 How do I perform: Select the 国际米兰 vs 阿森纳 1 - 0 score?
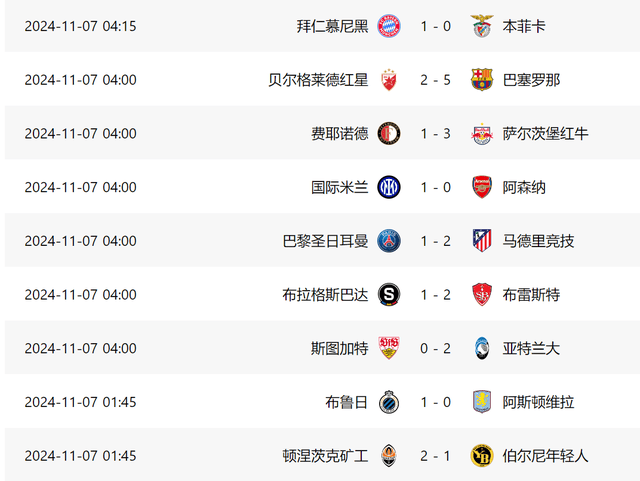[436, 187]
